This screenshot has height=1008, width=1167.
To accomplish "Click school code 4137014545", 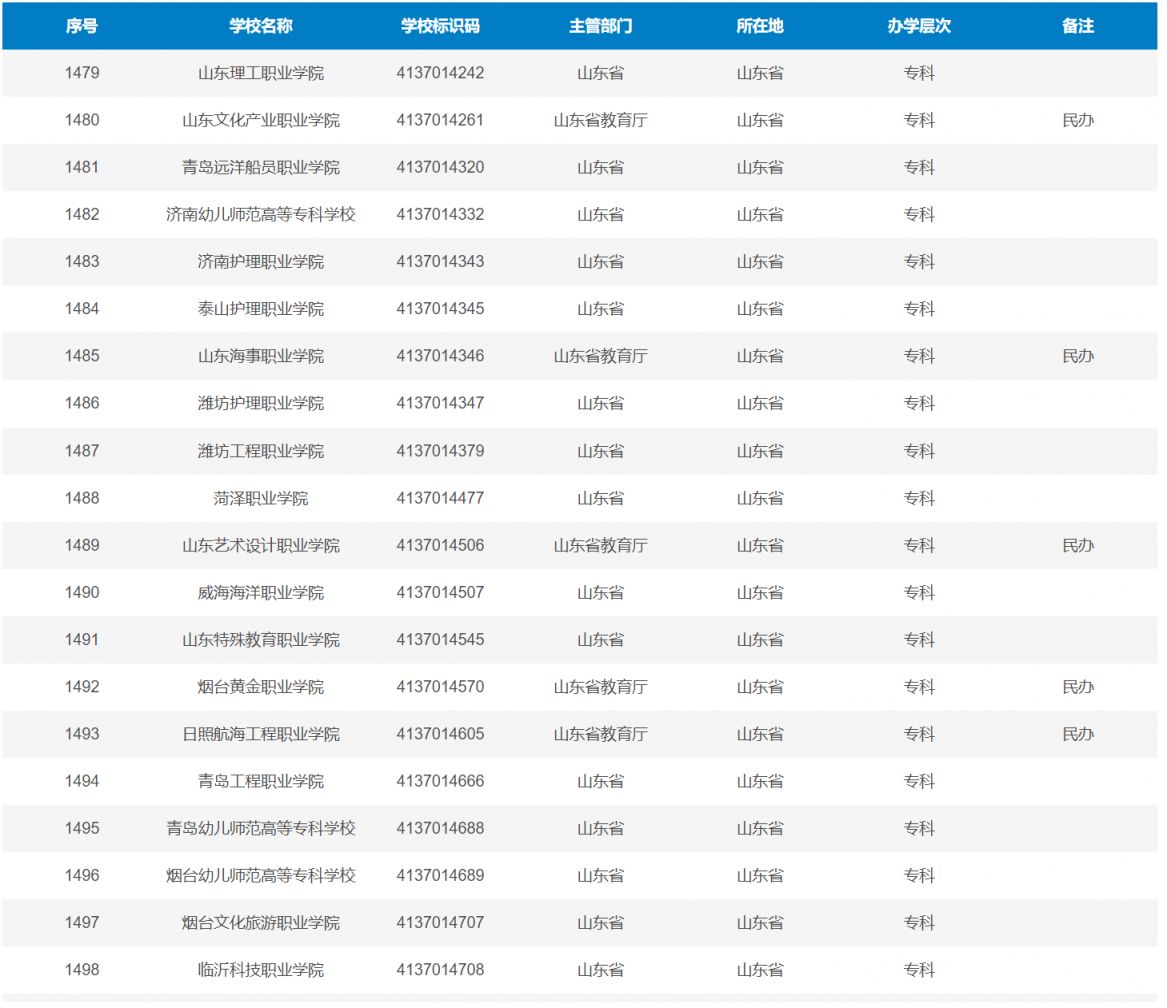I will click(x=440, y=639).
